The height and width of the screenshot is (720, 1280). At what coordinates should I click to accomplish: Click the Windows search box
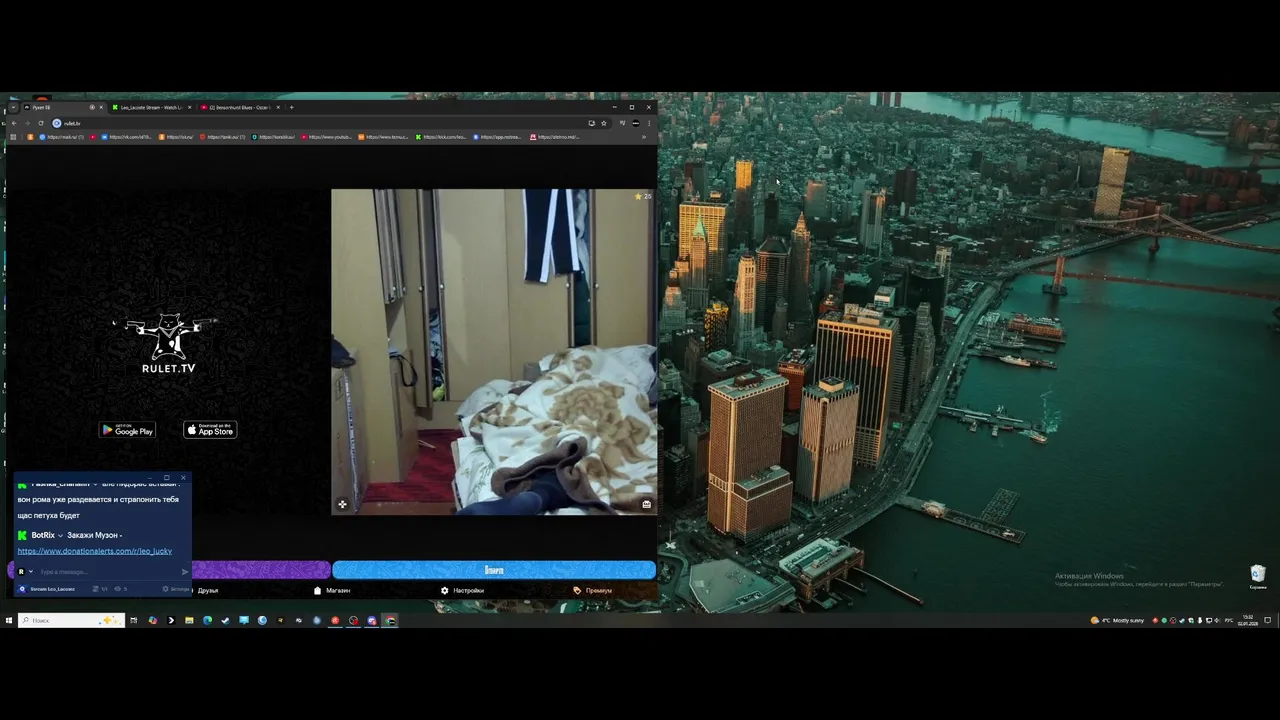pyautogui.click(x=71, y=620)
